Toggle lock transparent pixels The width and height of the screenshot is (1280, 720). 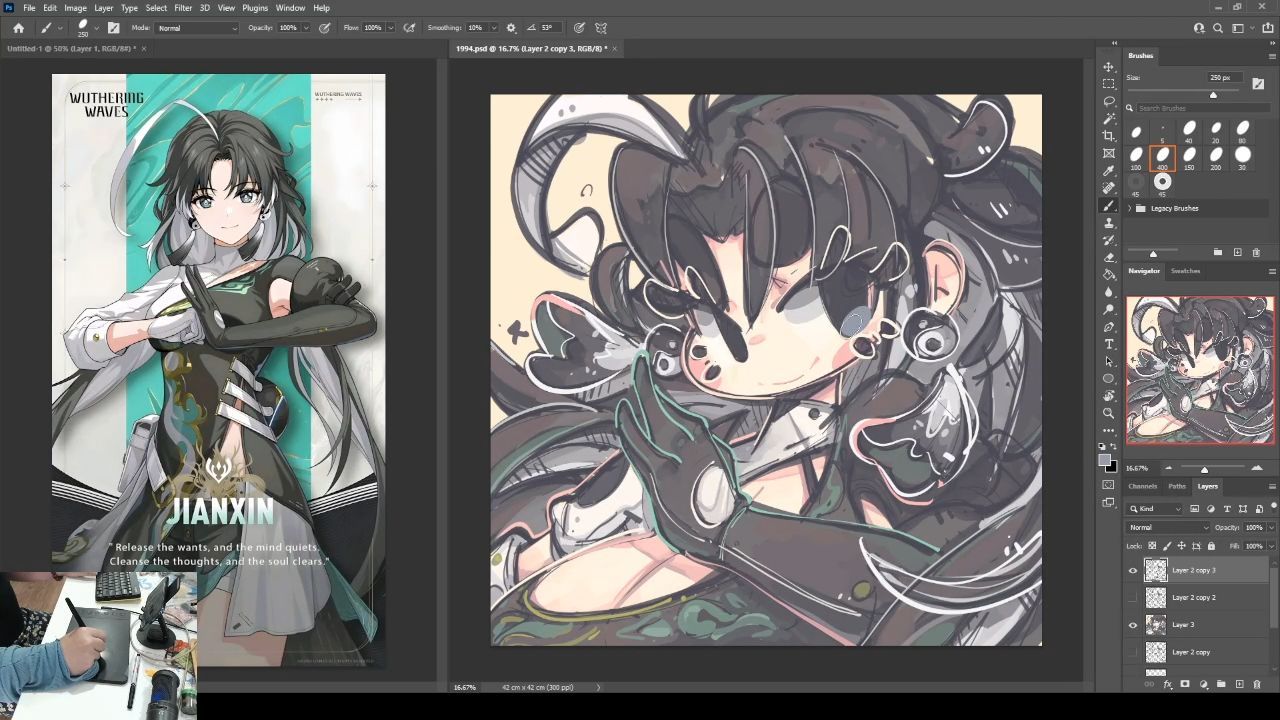point(1152,546)
